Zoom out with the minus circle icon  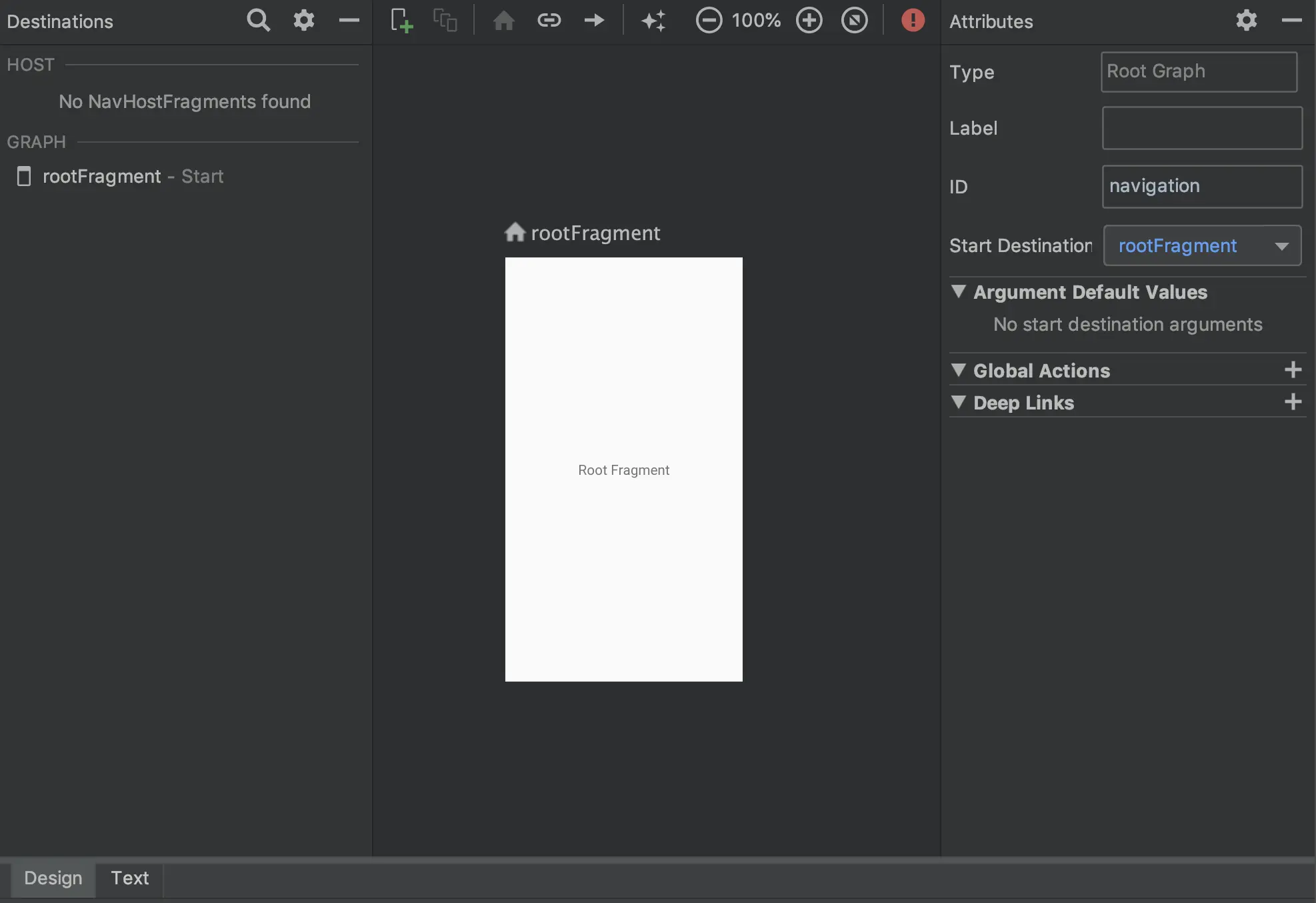click(709, 21)
